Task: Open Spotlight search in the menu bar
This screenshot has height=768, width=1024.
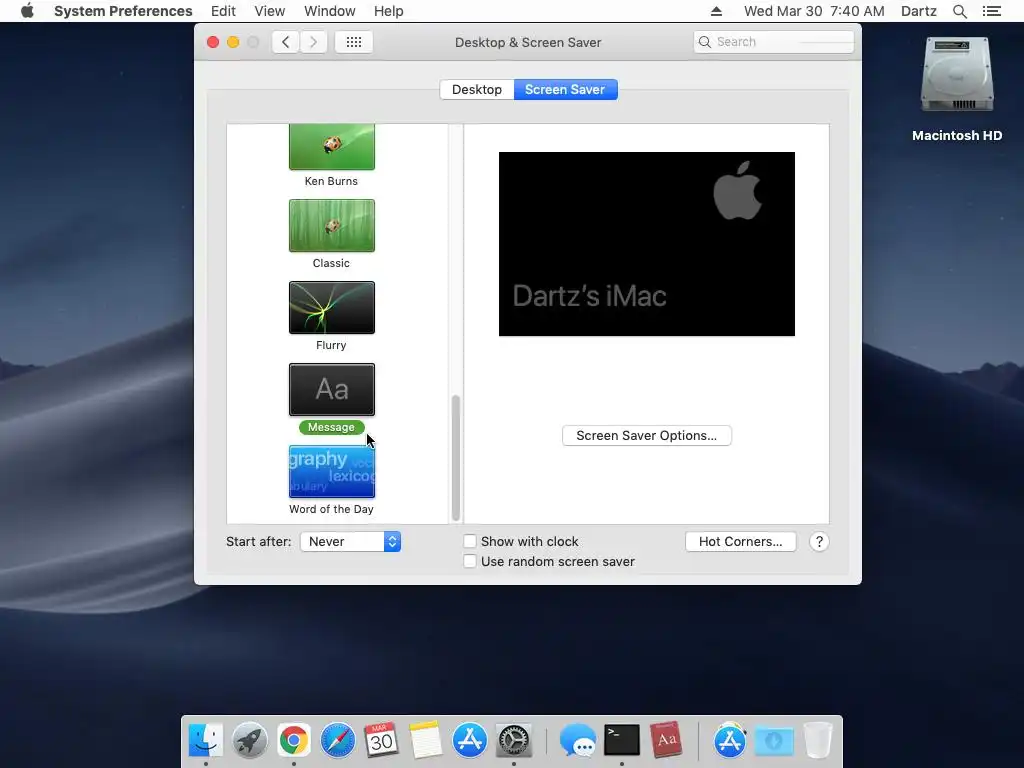Action: [x=959, y=11]
